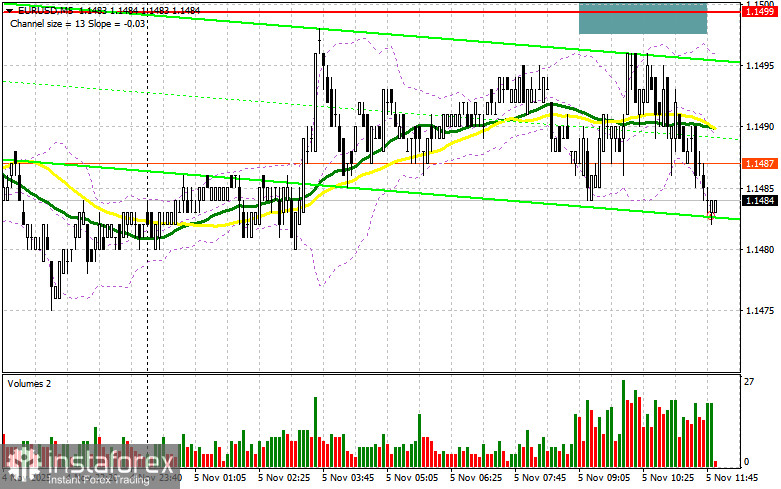Click the "Channel size = 13 Slope = -0.03" label
Viewport: 781px width, 489px height.
point(78,23)
